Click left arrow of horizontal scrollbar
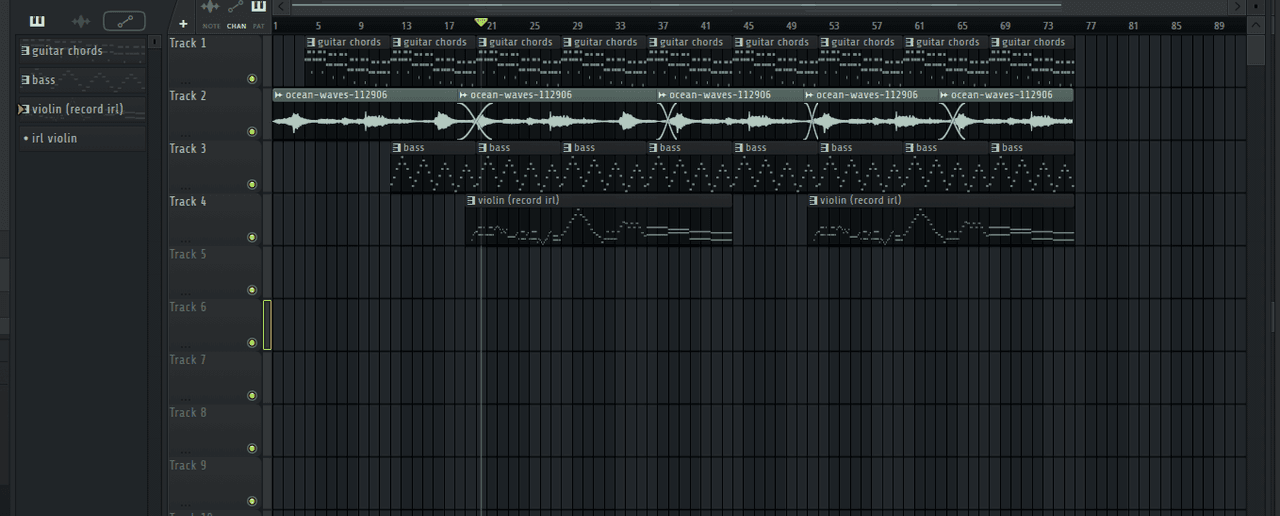1280x516 pixels. tap(283, 7)
